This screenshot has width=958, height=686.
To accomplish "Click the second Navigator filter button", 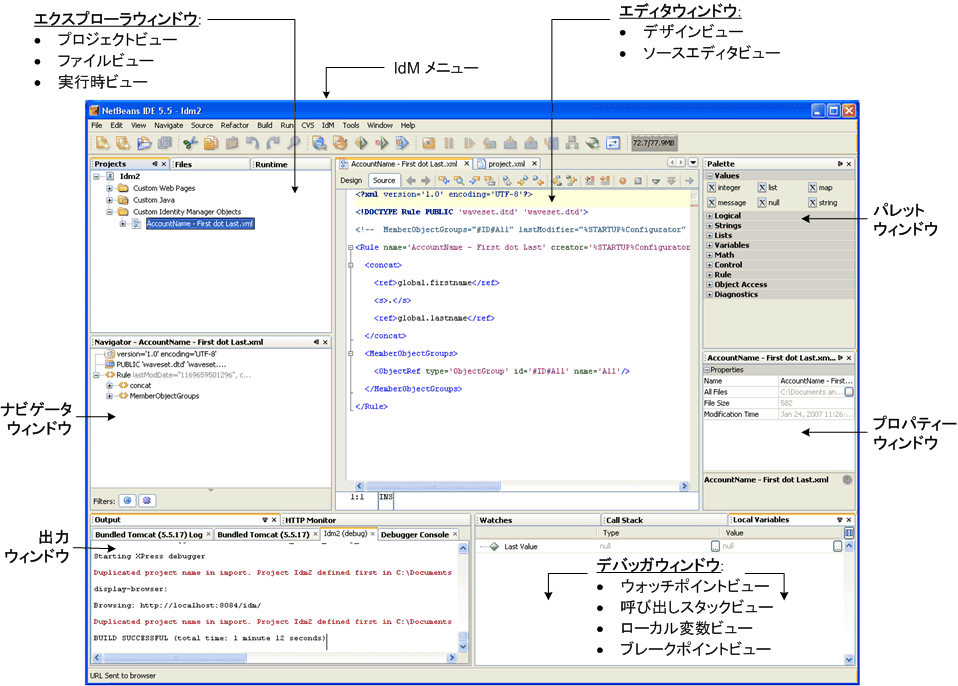I will click(x=147, y=500).
